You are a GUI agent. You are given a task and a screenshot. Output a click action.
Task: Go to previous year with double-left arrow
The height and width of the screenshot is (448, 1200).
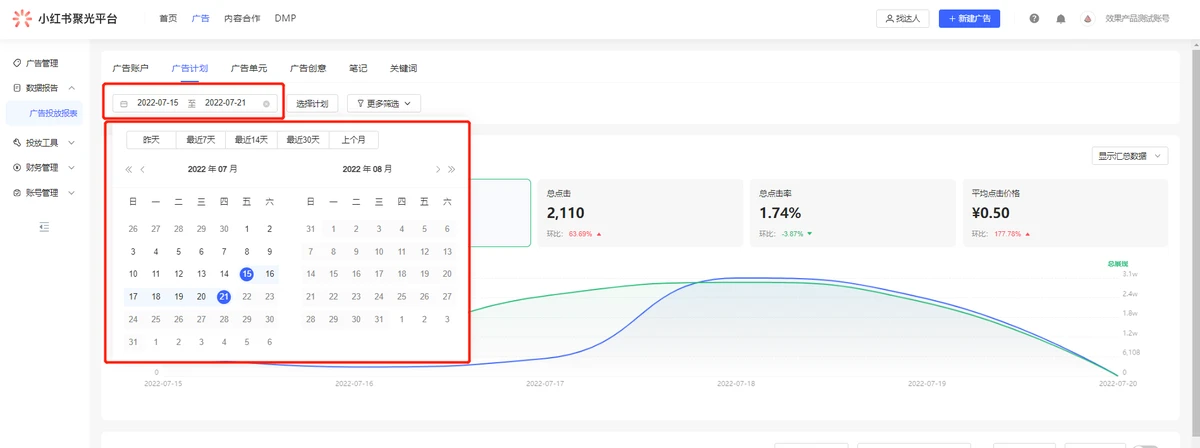(128, 170)
